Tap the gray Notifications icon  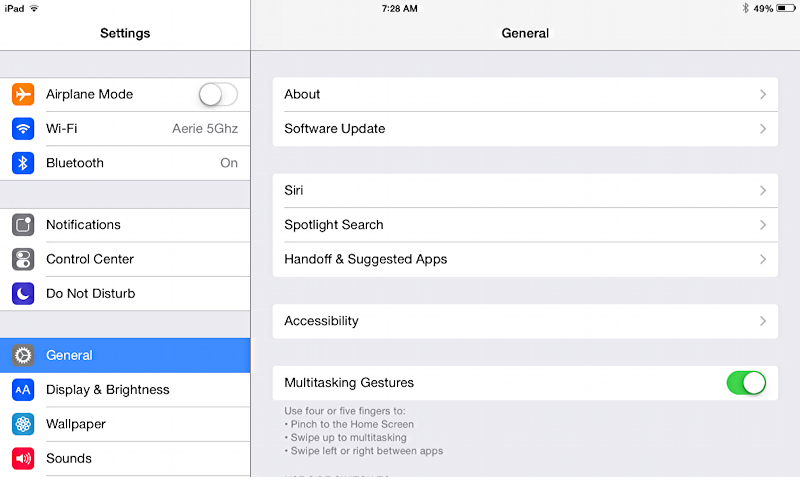click(x=23, y=225)
